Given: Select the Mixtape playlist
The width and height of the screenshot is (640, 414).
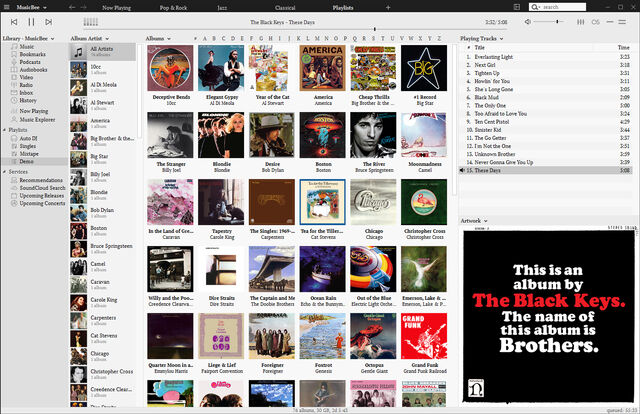Looking at the screenshot, I should click(x=29, y=154).
